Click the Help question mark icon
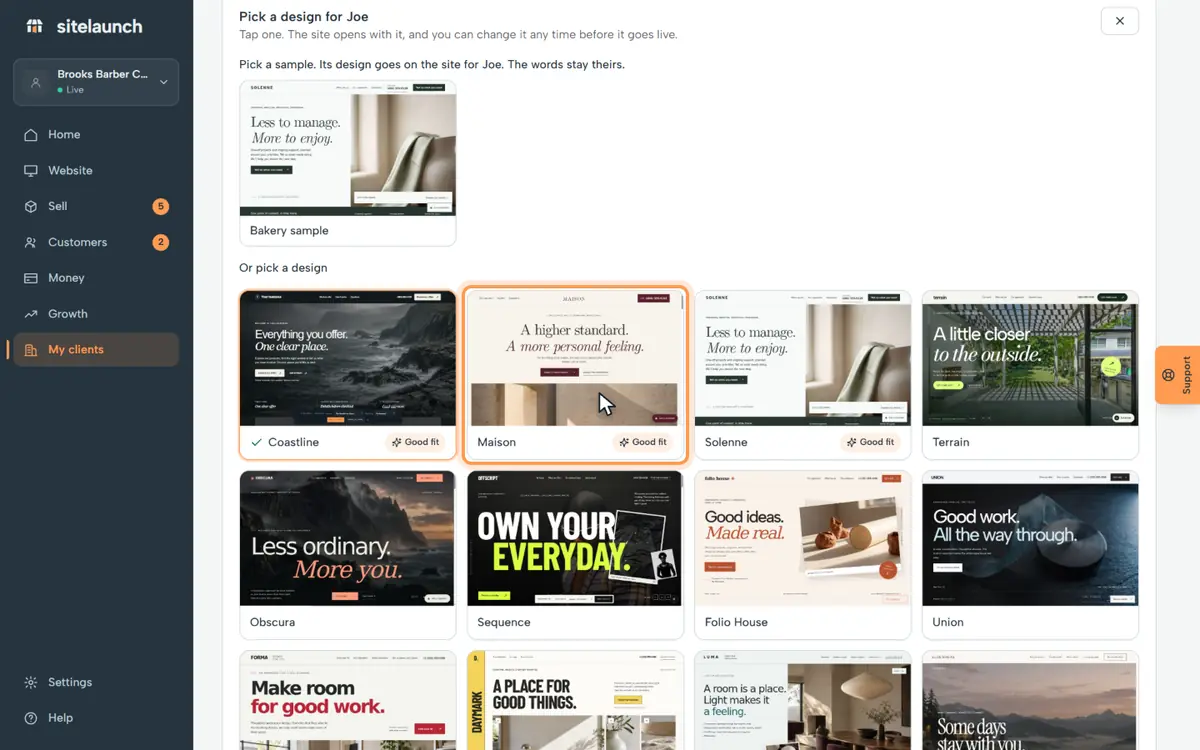This screenshot has height=750, width=1200. click(x=31, y=718)
